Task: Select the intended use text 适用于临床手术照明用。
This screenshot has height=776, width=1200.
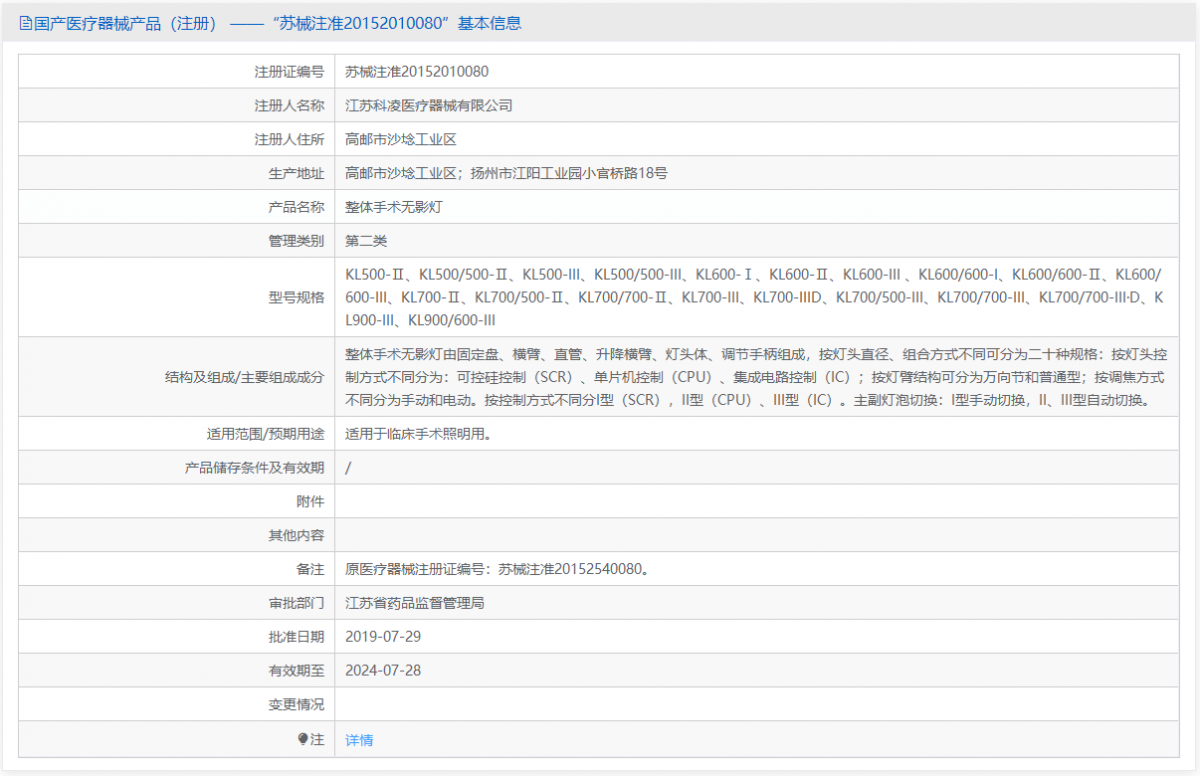Action: tap(418, 434)
